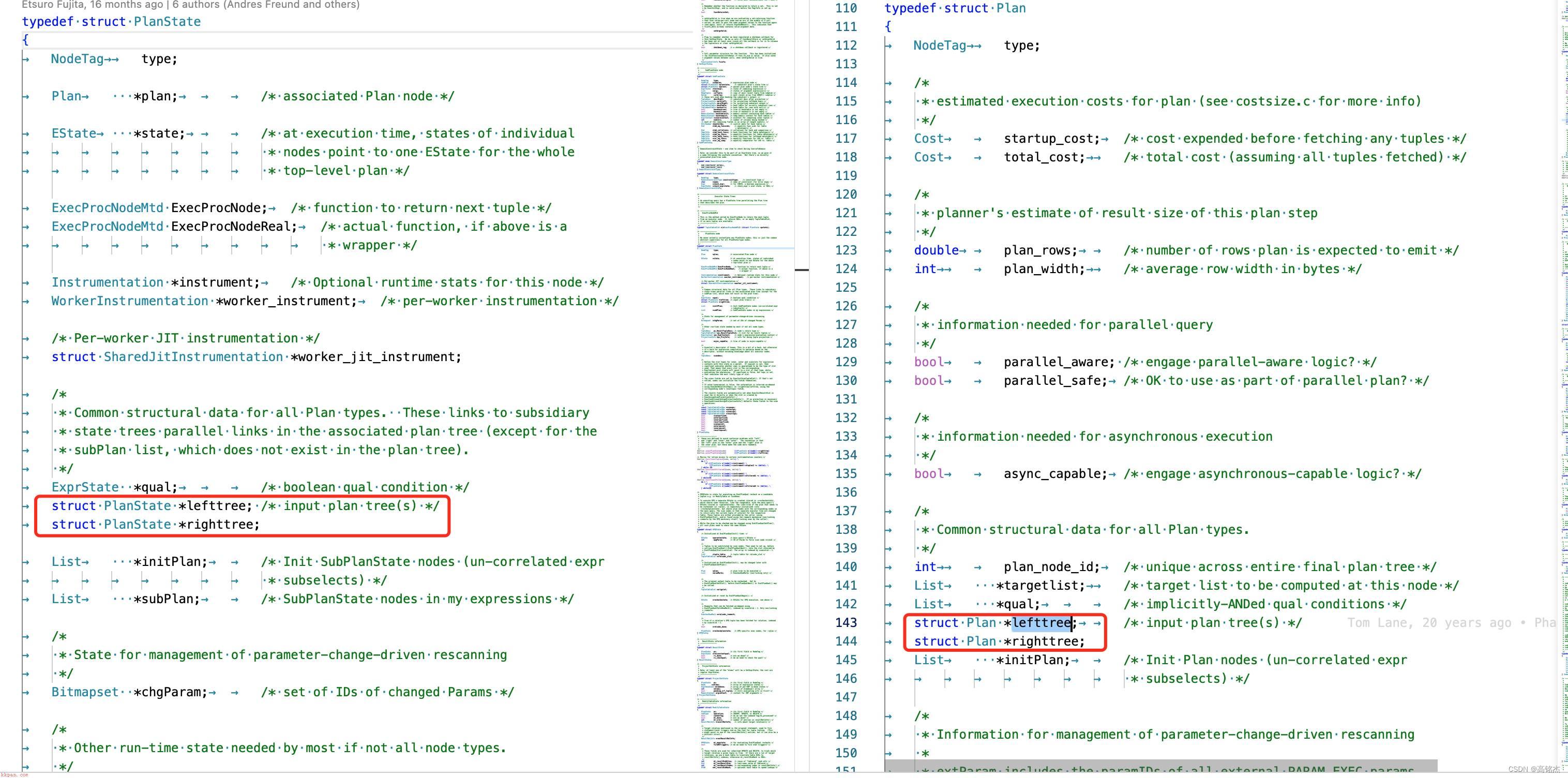
Task: Click the 'plan_rows' field name
Action: tap(1037, 250)
